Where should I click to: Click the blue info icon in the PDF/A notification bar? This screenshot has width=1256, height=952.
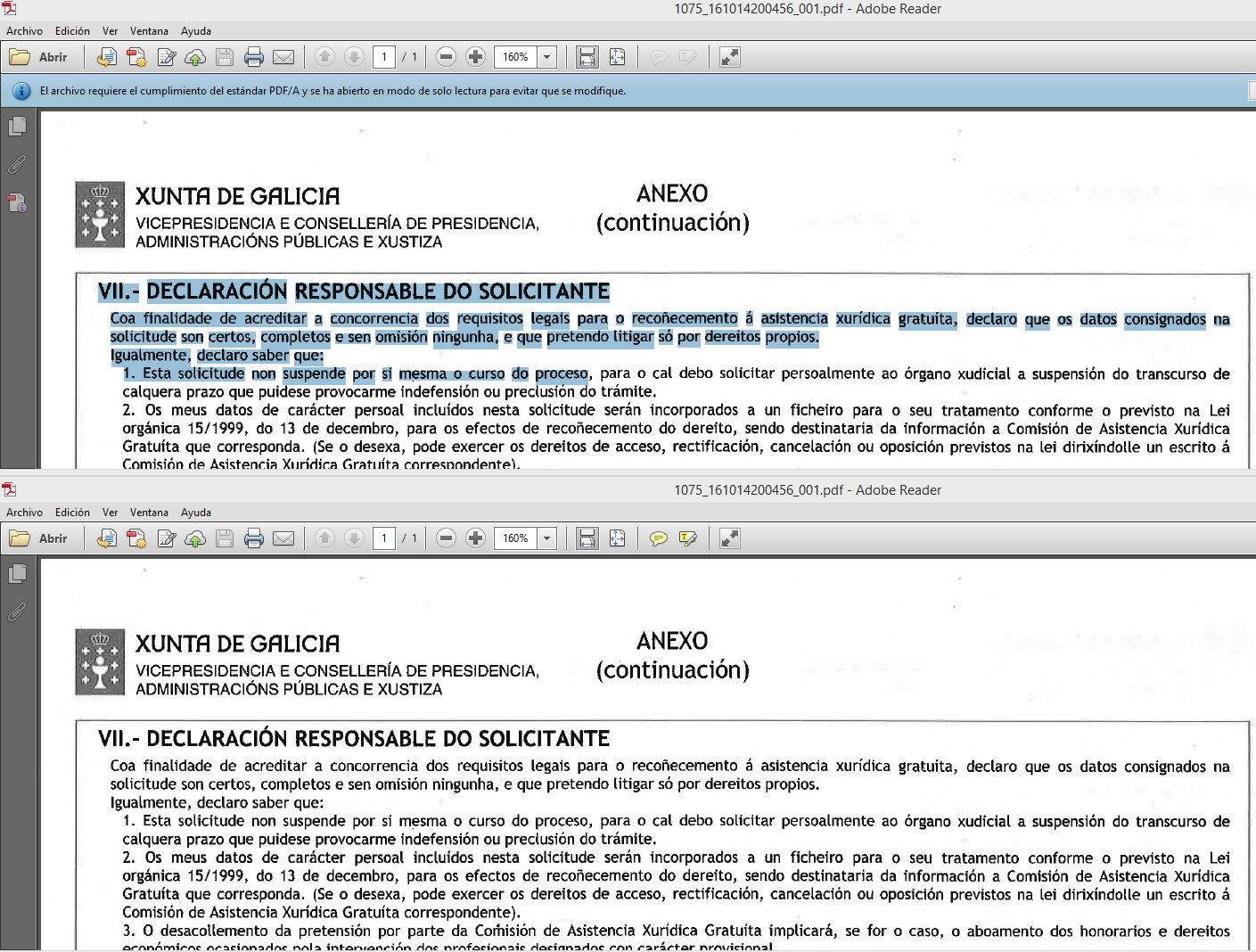tap(21, 91)
